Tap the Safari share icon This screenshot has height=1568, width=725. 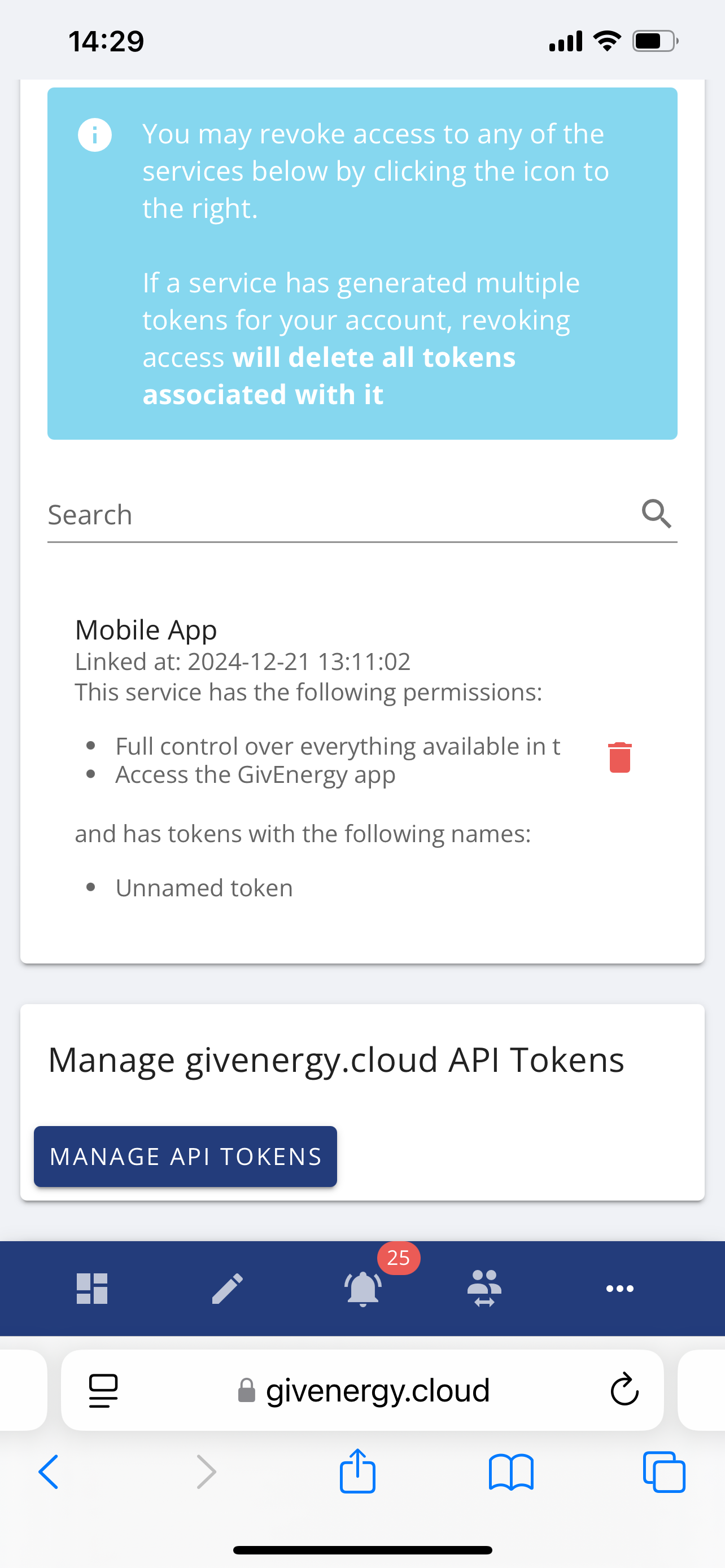(x=357, y=1471)
